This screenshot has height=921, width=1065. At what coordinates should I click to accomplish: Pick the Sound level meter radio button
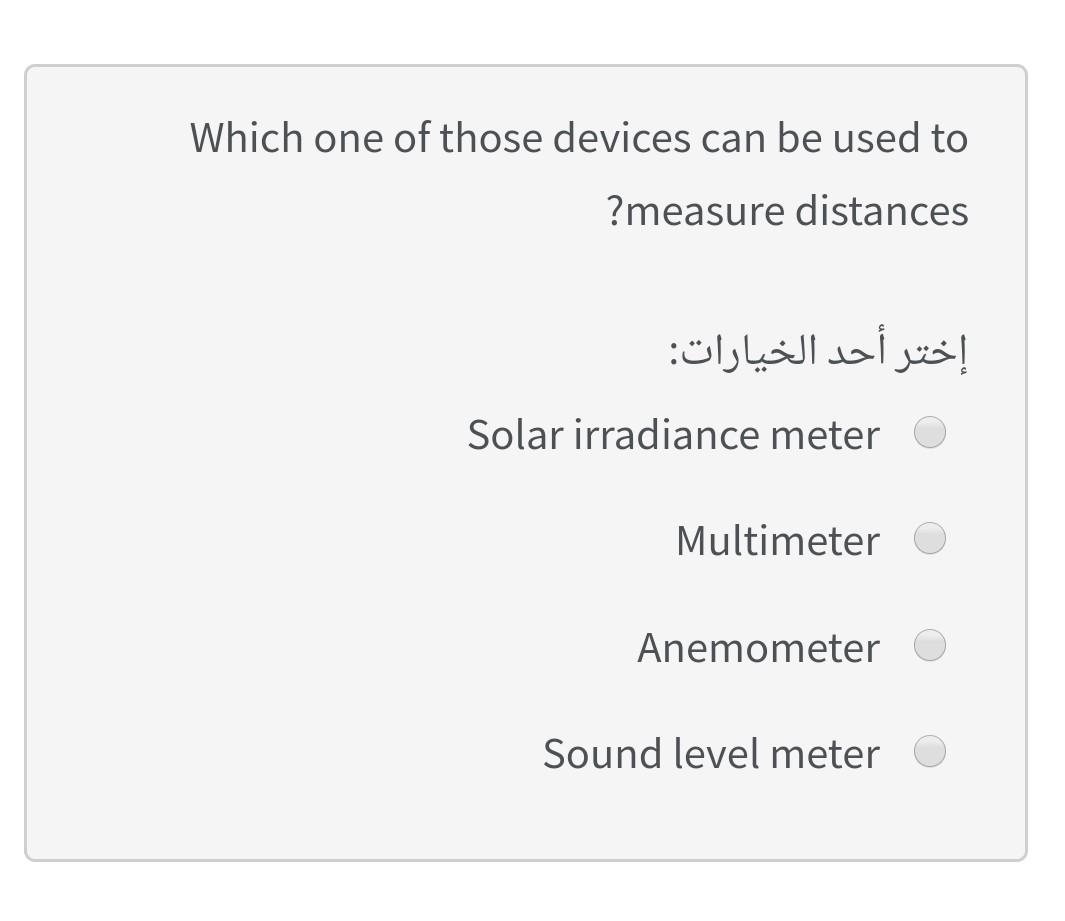(930, 751)
